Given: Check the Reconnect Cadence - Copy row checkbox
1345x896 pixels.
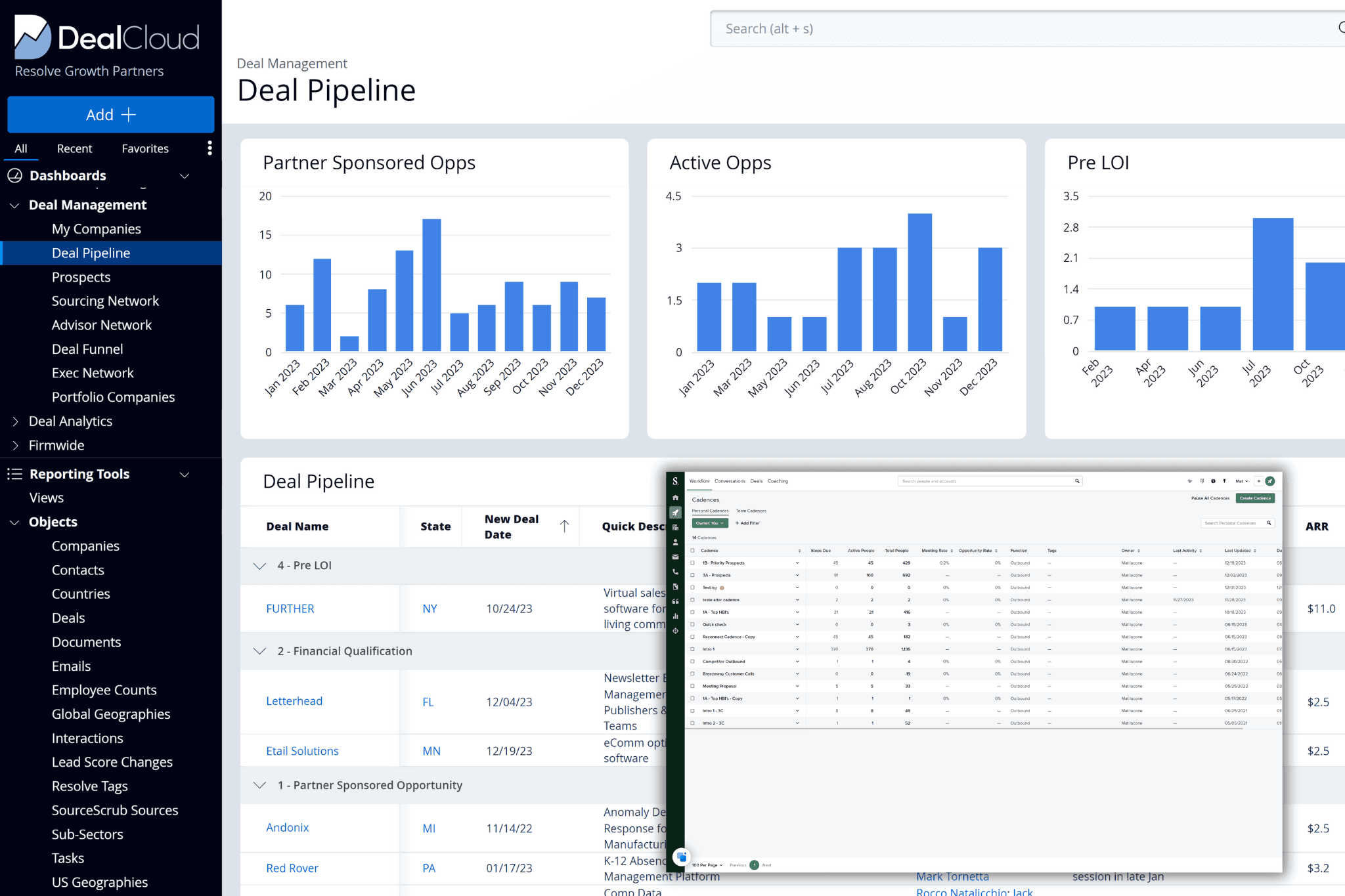Looking at the screenshot, I should pos(692,637).
